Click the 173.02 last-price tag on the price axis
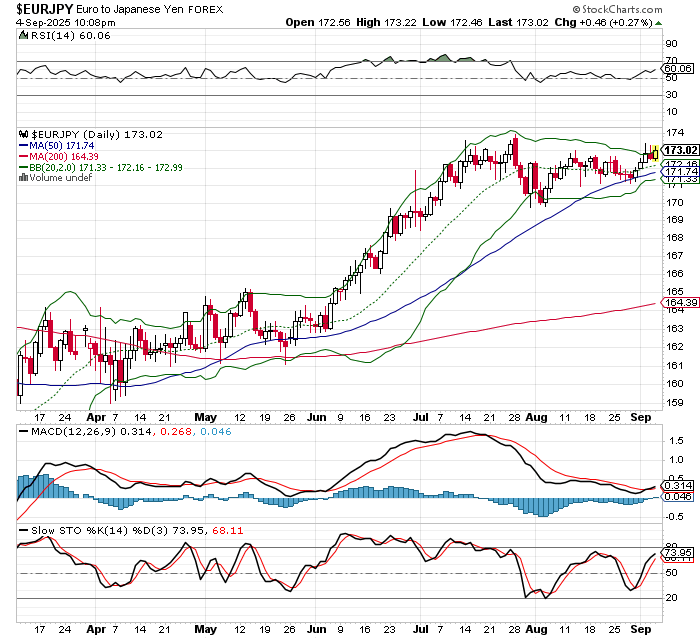The image size is (700, 639). click(x=676, y=151)
